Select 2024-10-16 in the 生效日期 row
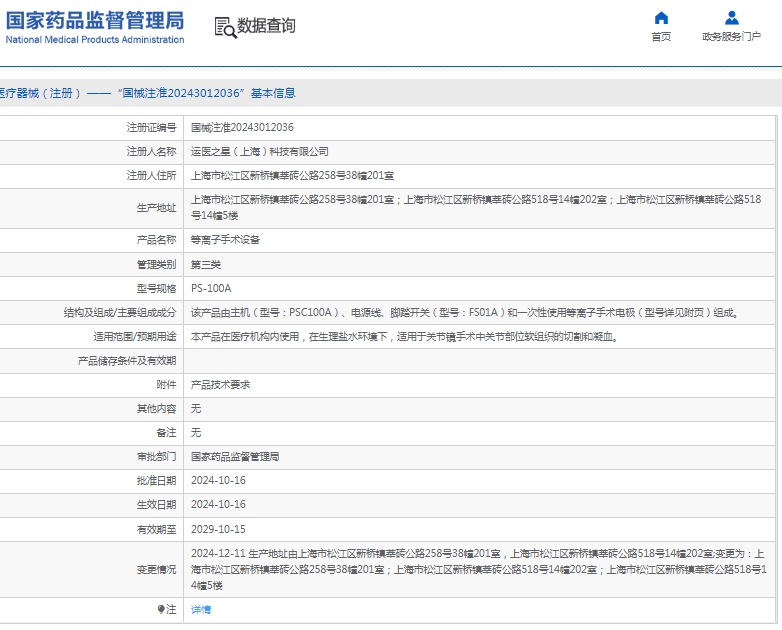782x630 pixels. pyautogui.click(x=218, y=504)
